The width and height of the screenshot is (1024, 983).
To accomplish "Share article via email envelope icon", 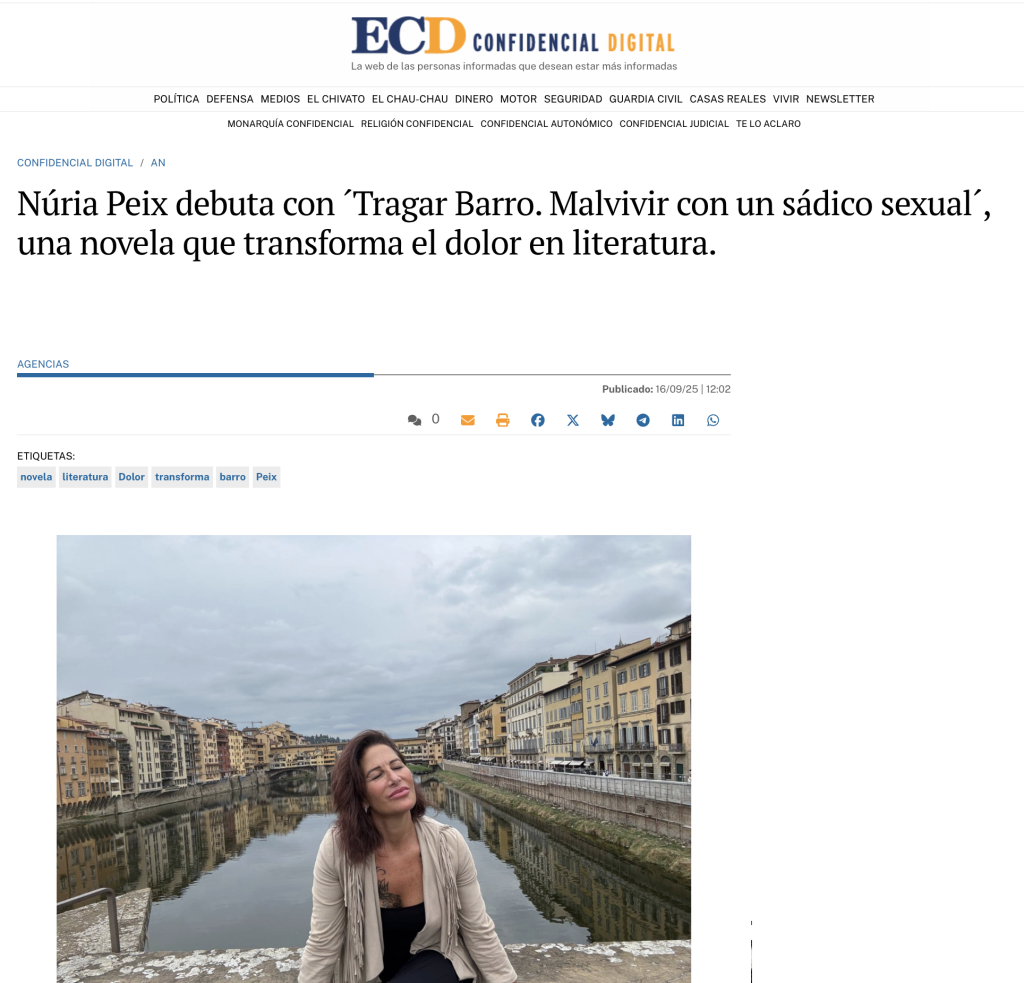I will coord(468,420).
